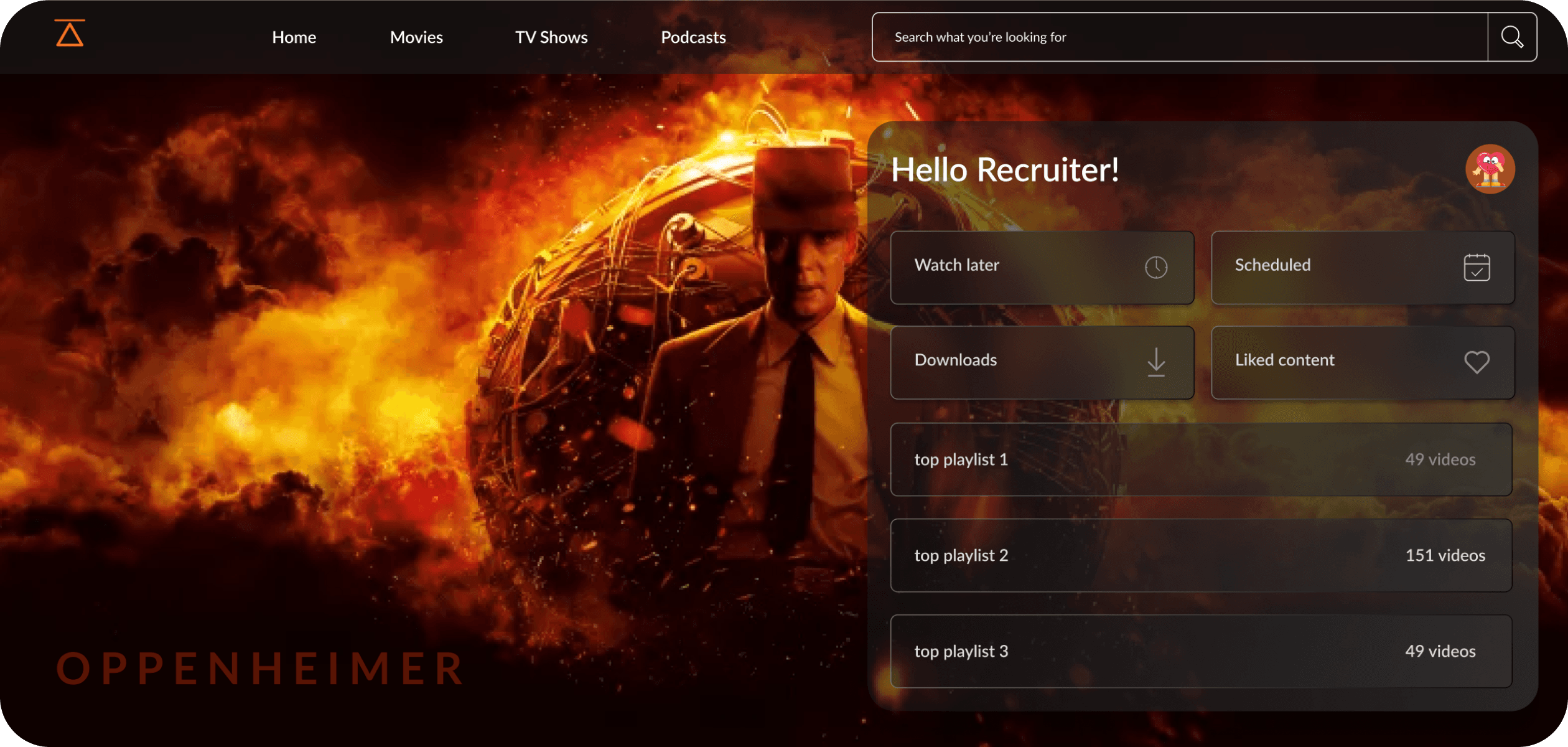Click the search magnifier icon
The height and width of the screenshot is (747, 1568).
click(1512, 37)
